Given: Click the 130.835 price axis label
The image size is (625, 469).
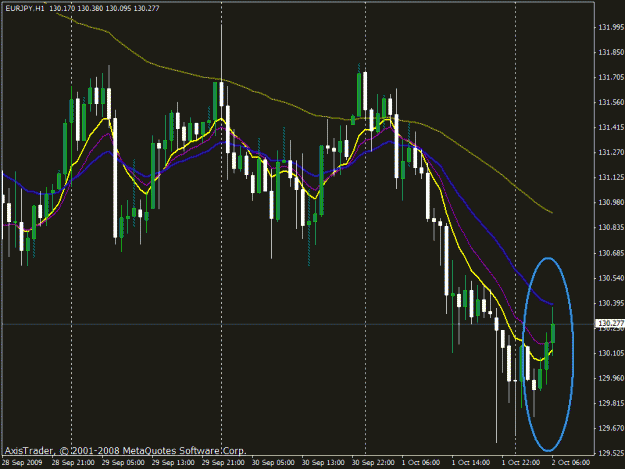Looking at the screenshot, I should coord(611,228).
